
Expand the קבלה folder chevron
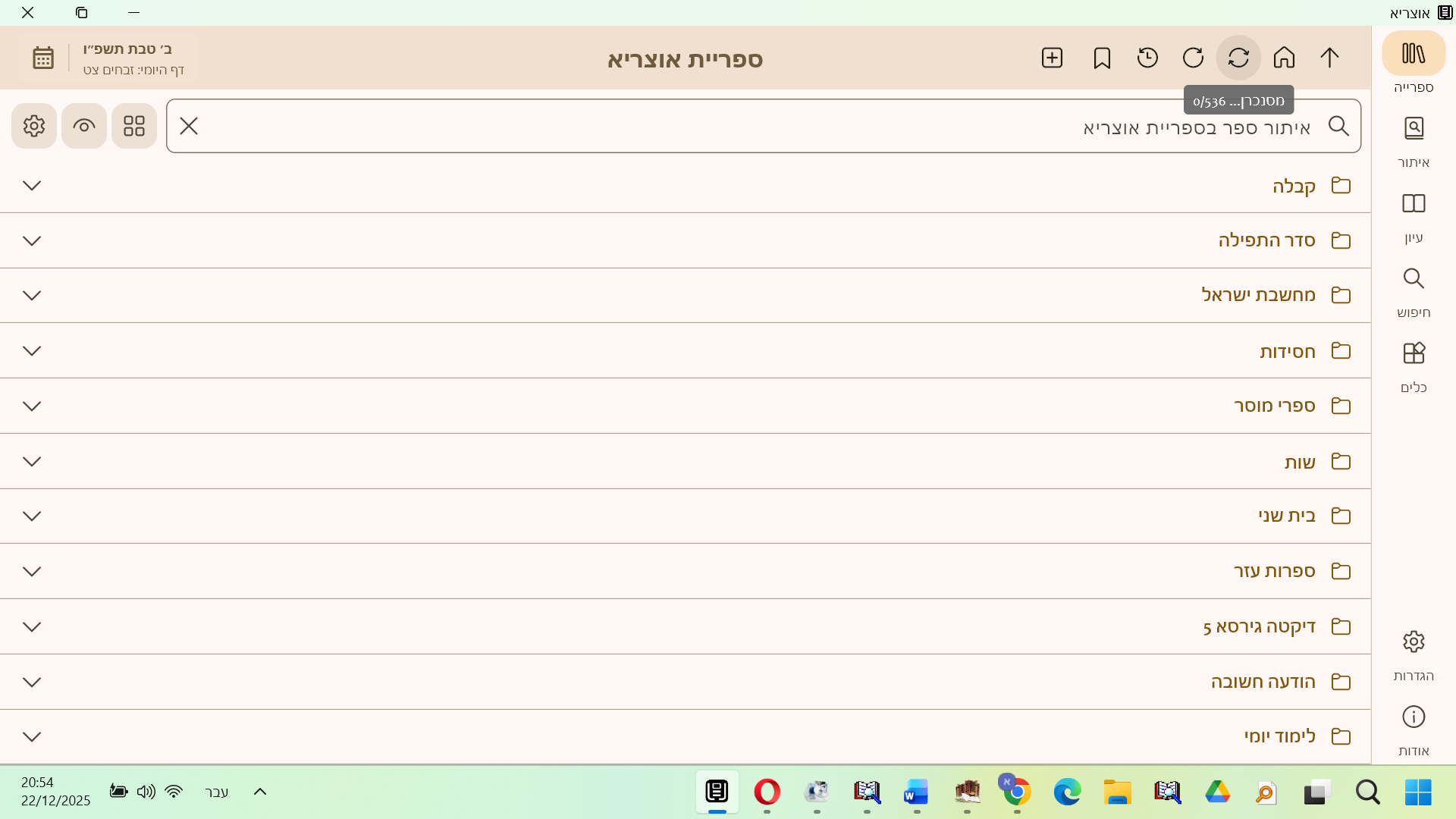point(32,186)
